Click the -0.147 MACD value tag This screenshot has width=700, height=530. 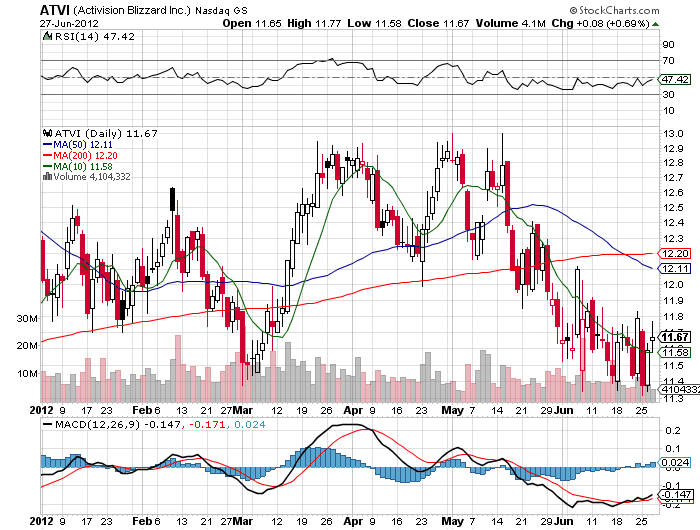[676, 495]
